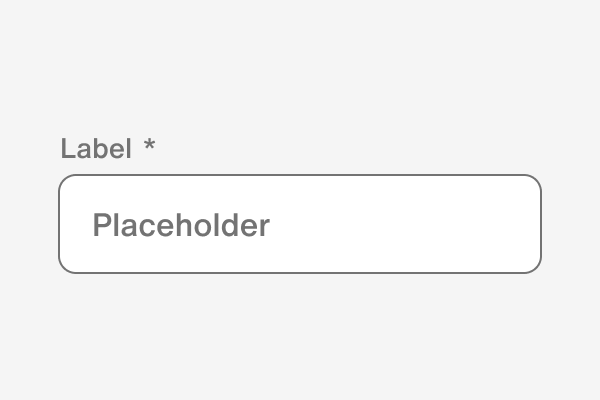The width and height of the screenshot is (600, 400).
Task: Click inside the white rounded rectangle field
Action: [x=300, y=224]
